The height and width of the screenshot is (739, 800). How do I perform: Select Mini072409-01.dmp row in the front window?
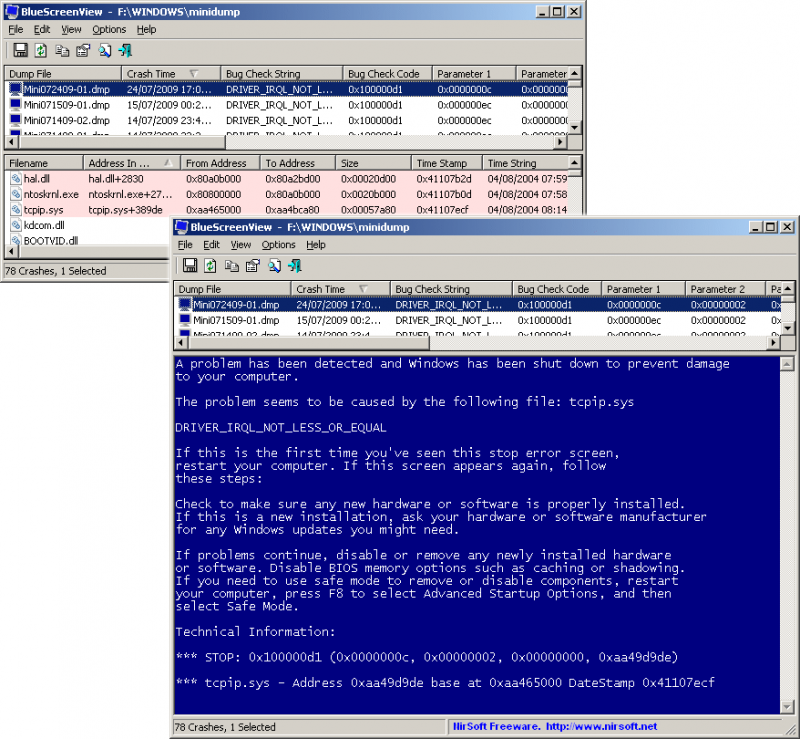pos(478,305)
